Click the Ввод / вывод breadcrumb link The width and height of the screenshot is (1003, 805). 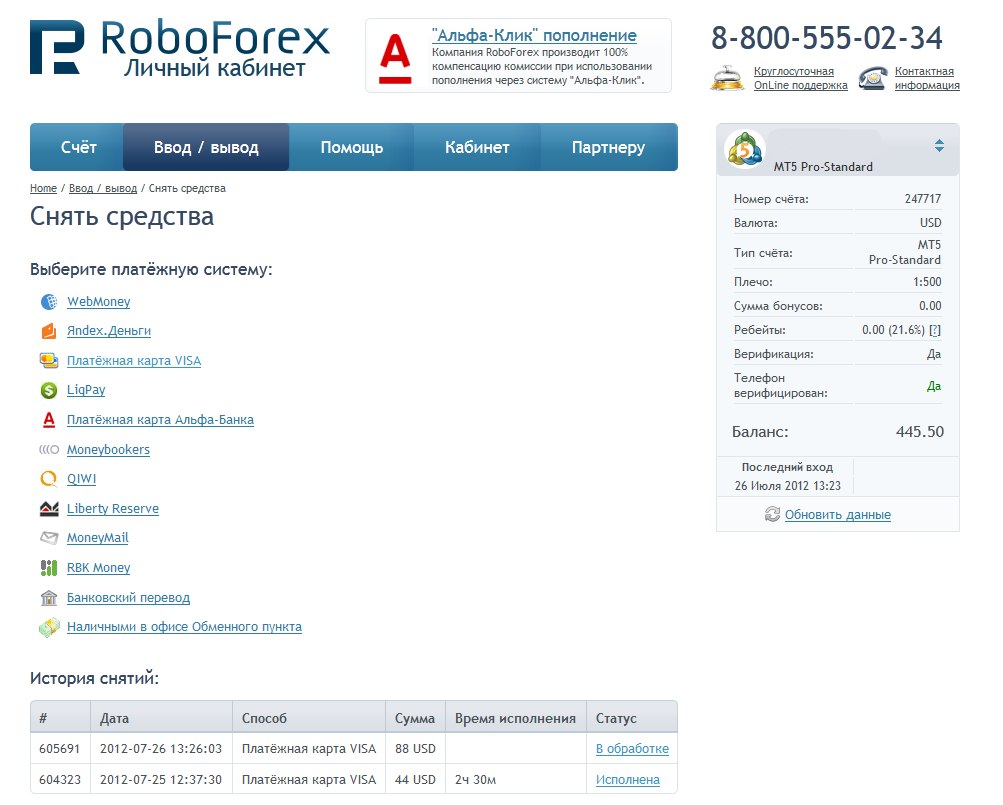[103, 188]
